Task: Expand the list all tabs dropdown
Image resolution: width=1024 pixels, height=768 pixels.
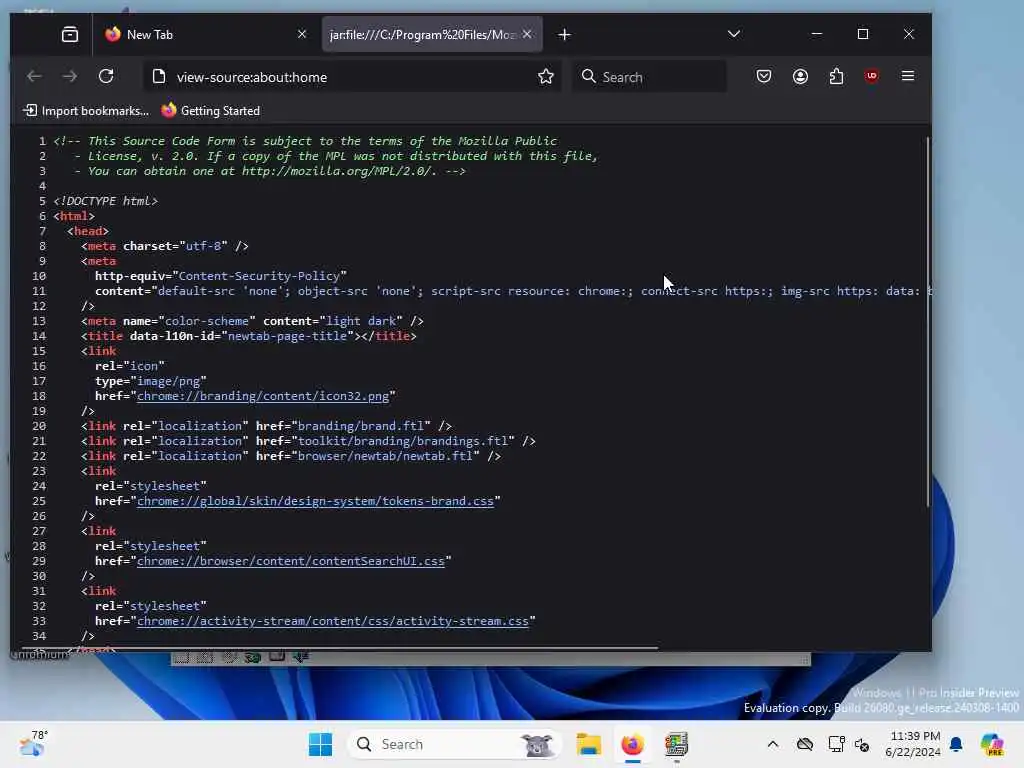Action: pyautogui.click(x=734, y=34)
